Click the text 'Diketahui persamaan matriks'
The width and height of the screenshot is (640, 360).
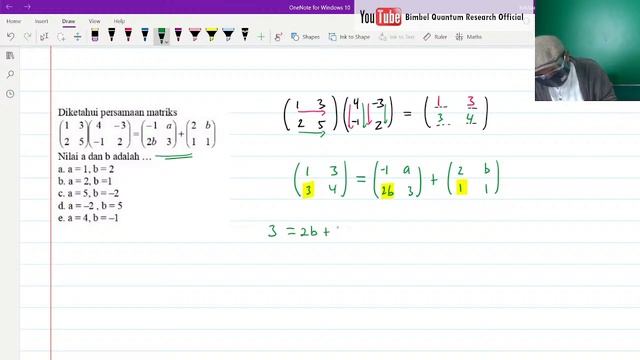tap(118, 112)
